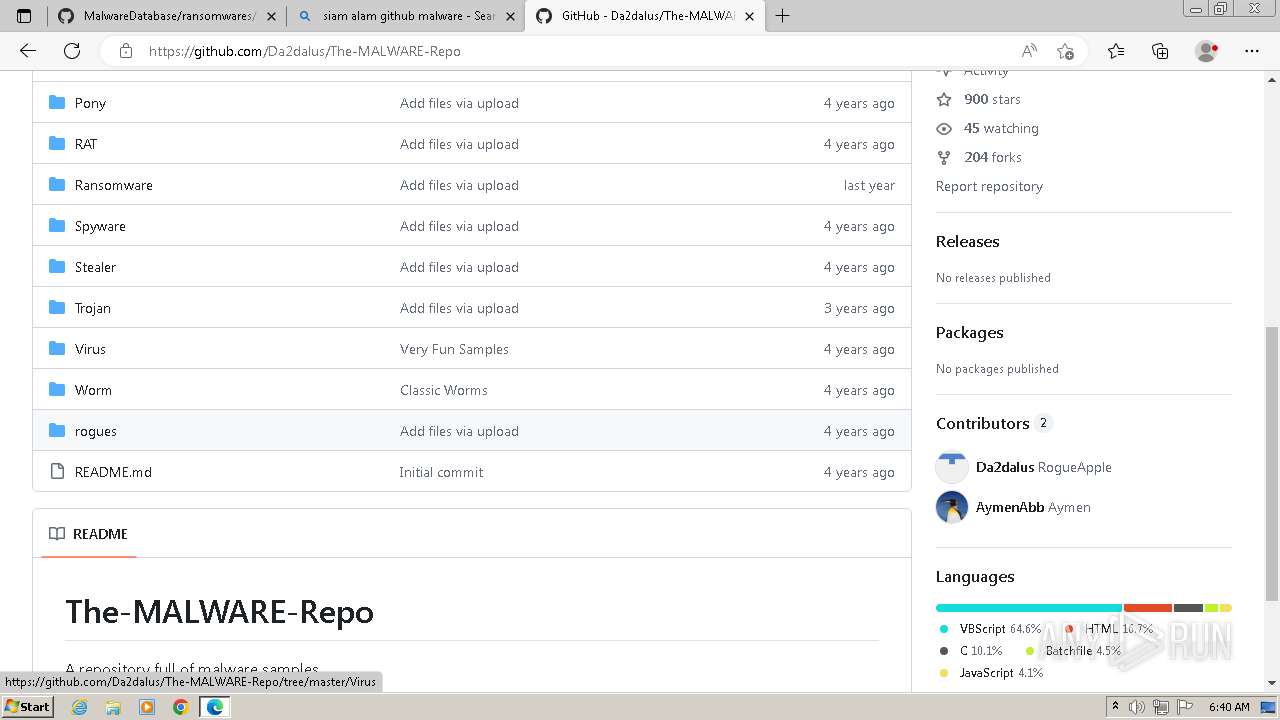
Task: Click the 'Initial commit' message
Action: pyautogui.click(x=441, y=472)
